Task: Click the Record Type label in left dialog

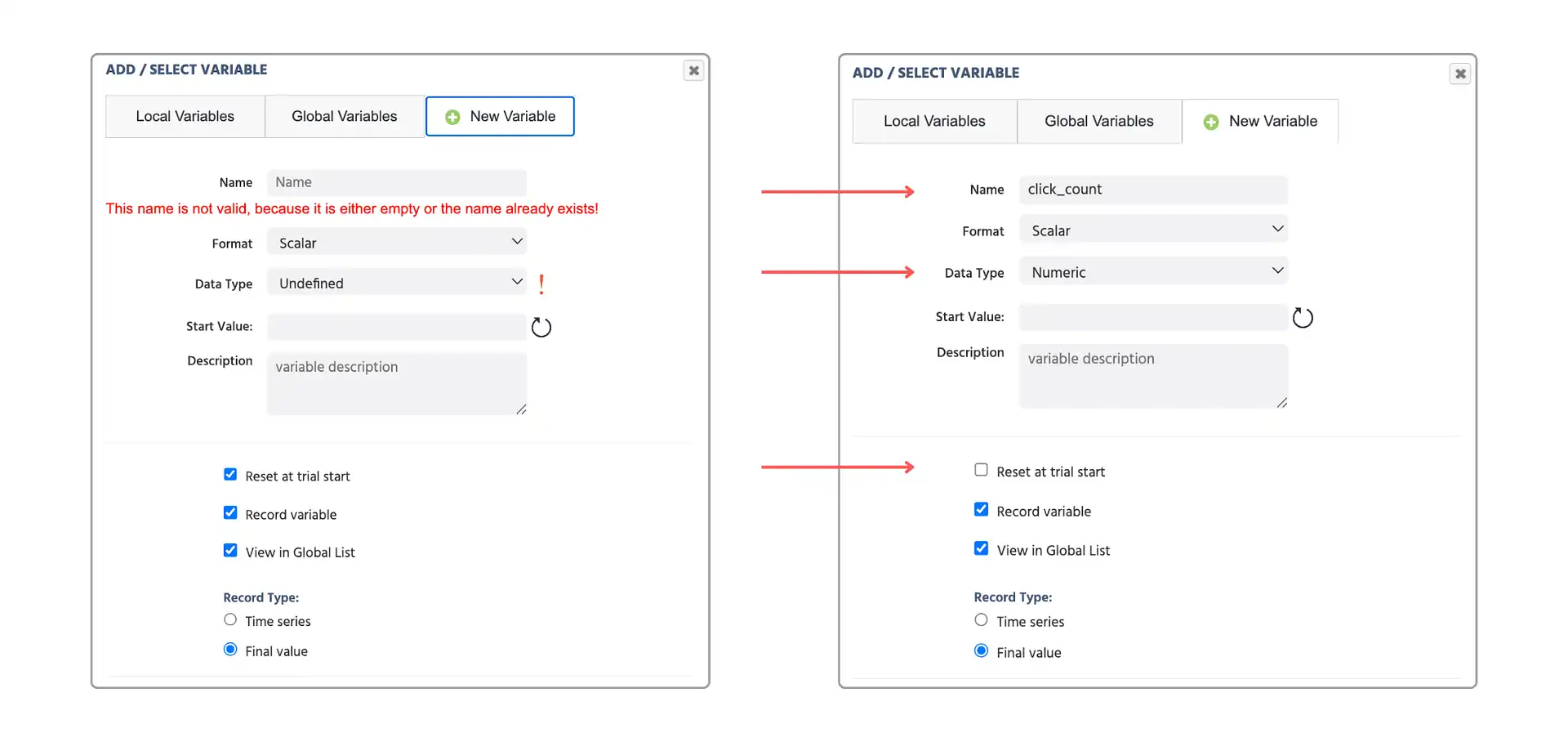Action: pos(261,597)
